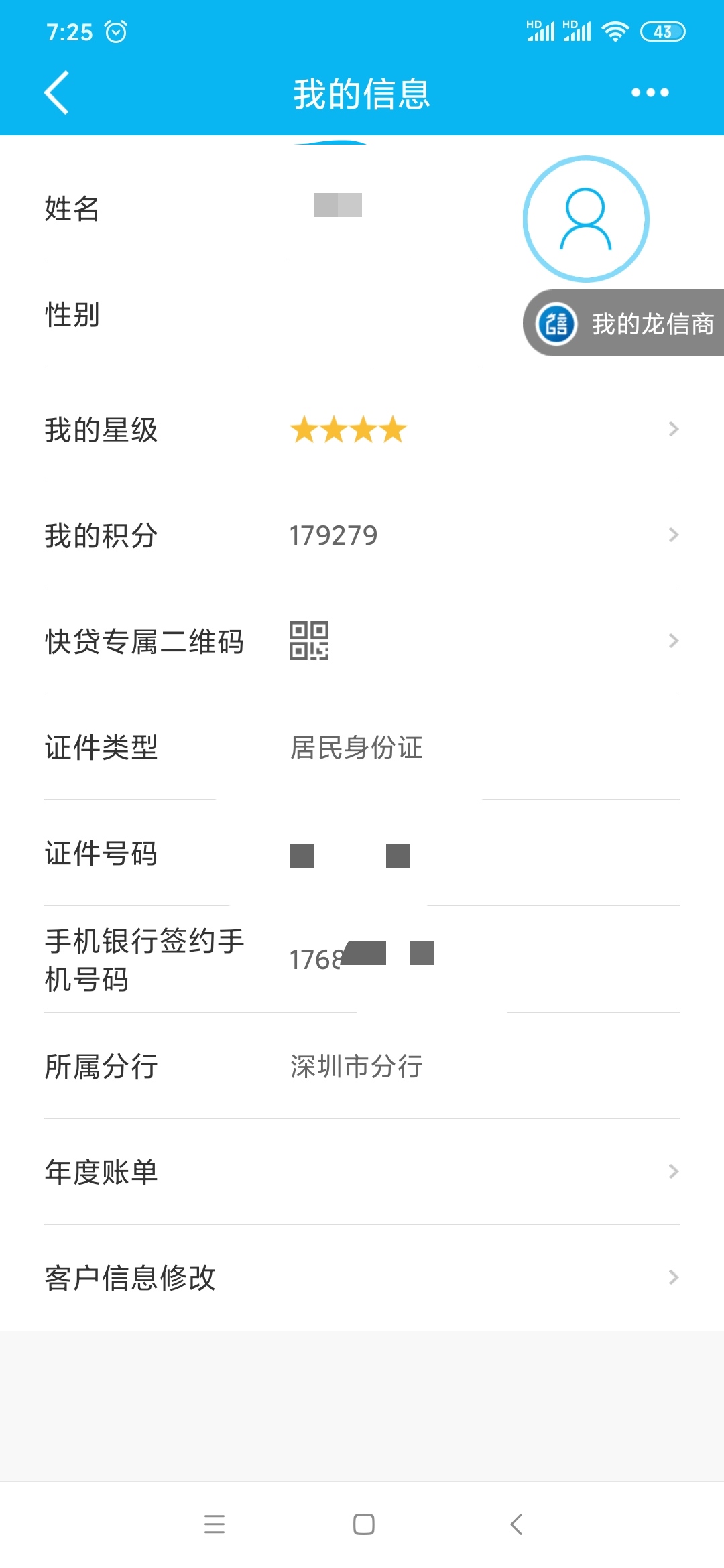
Task: Tap the QR code icon
Action: (309, 641)
